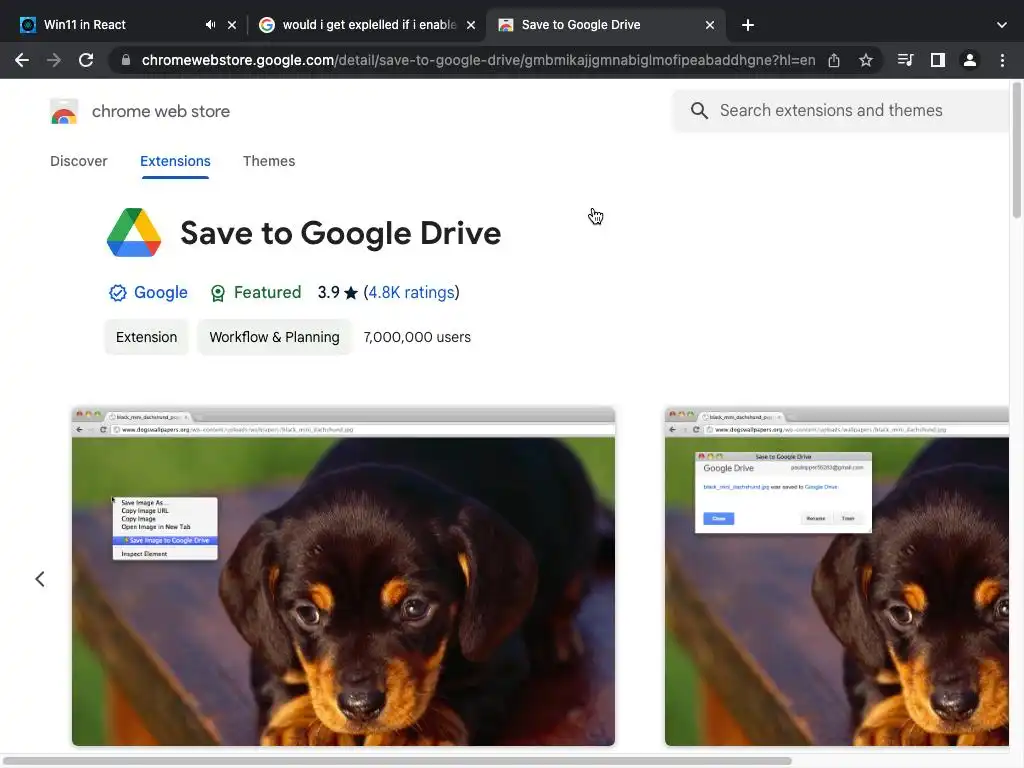Image resolution: width=1024 pixels, height=768 pixels.
Task: Reload the current page
Action: click(86, 60)
